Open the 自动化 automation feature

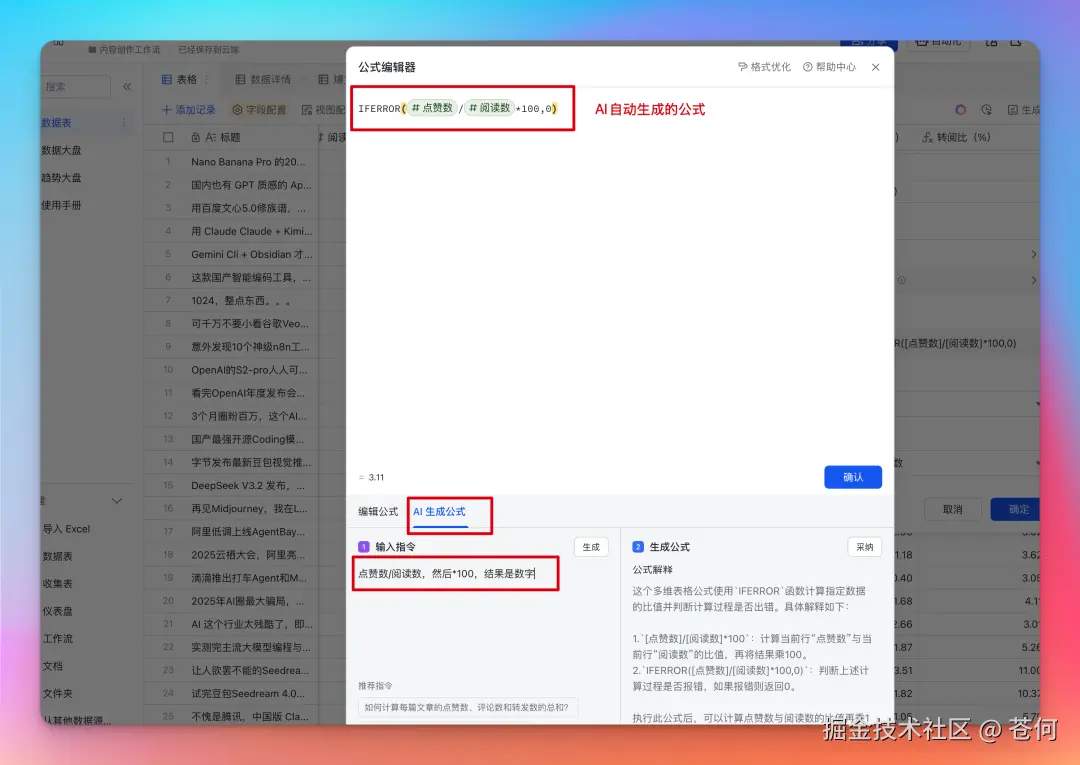click(940, 43)
